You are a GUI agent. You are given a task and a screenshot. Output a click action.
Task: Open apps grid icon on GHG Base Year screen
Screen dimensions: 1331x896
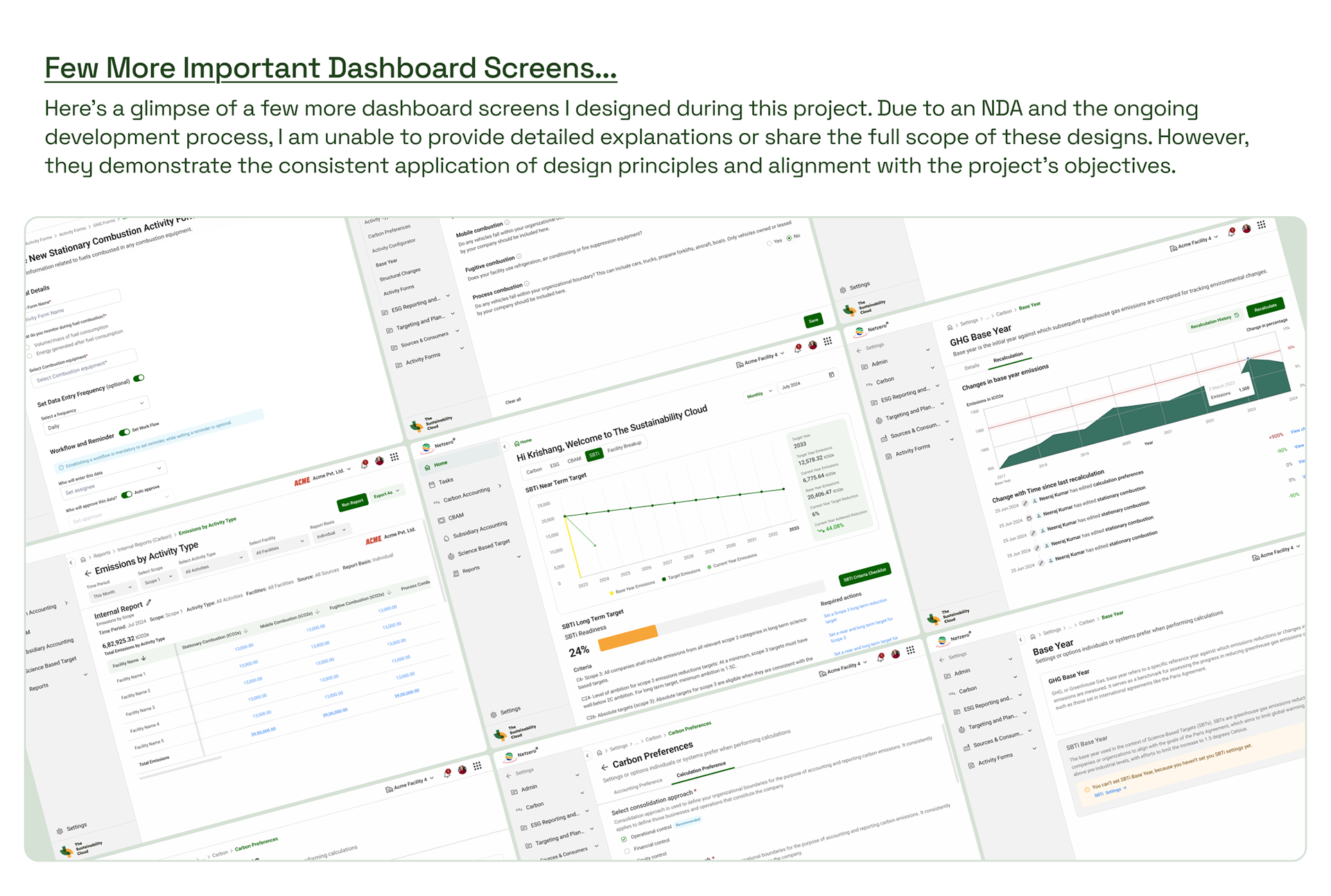coord(1261,225)
